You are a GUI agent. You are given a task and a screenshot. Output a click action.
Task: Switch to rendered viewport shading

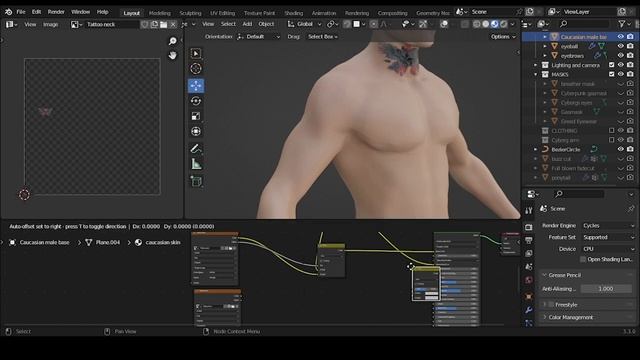[x=504, y=24]
